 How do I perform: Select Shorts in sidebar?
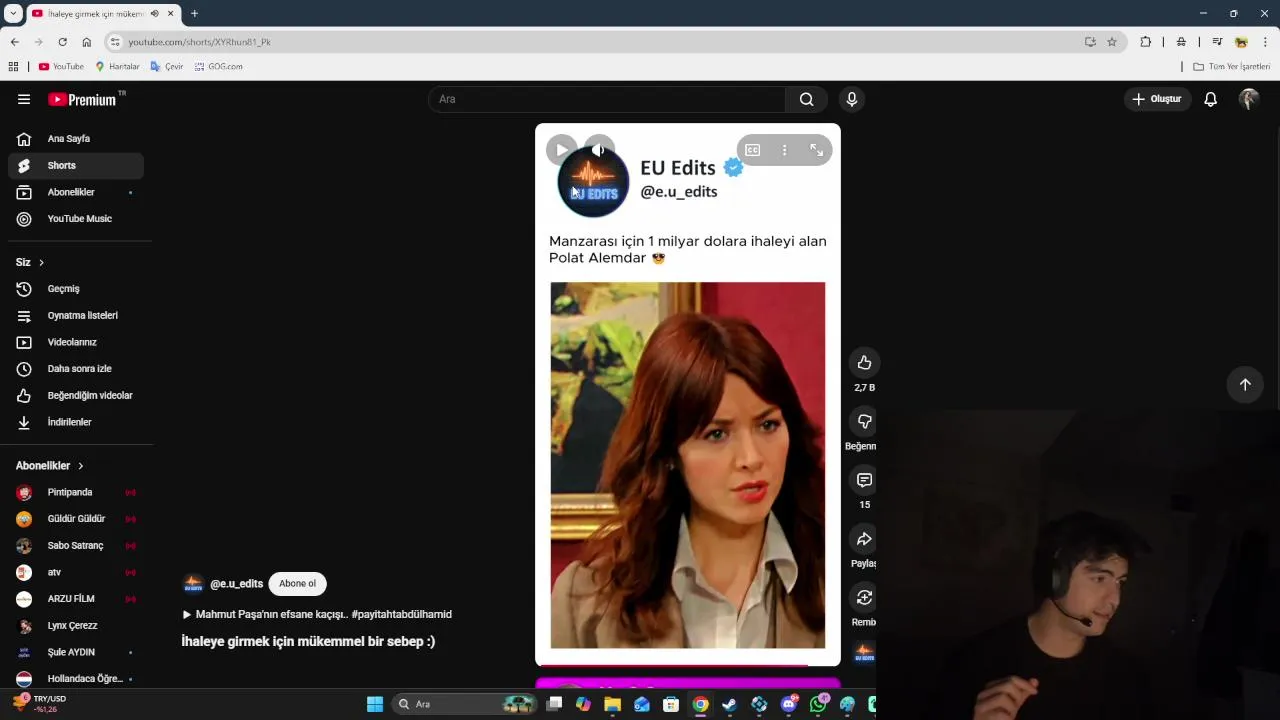click(76, 166)
